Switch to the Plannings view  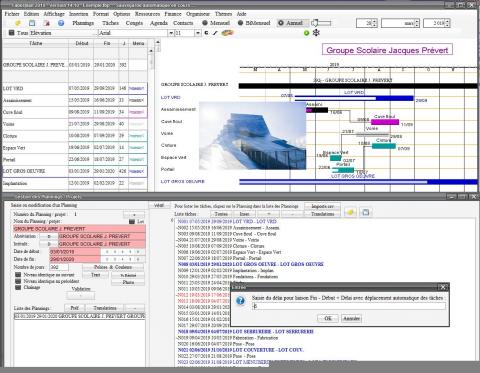[x=83, y=23]
